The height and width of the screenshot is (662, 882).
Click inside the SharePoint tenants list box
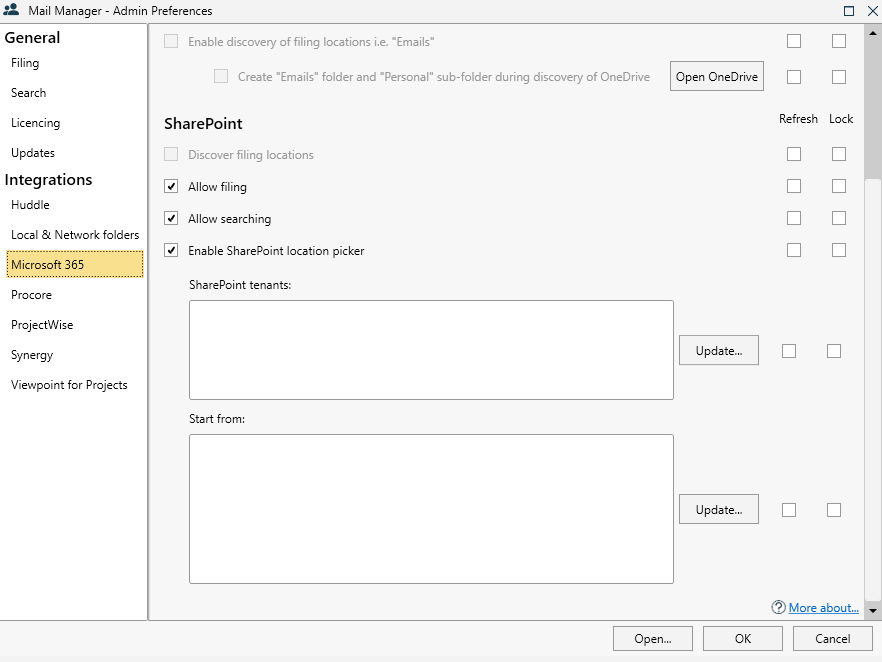[431, 350]
